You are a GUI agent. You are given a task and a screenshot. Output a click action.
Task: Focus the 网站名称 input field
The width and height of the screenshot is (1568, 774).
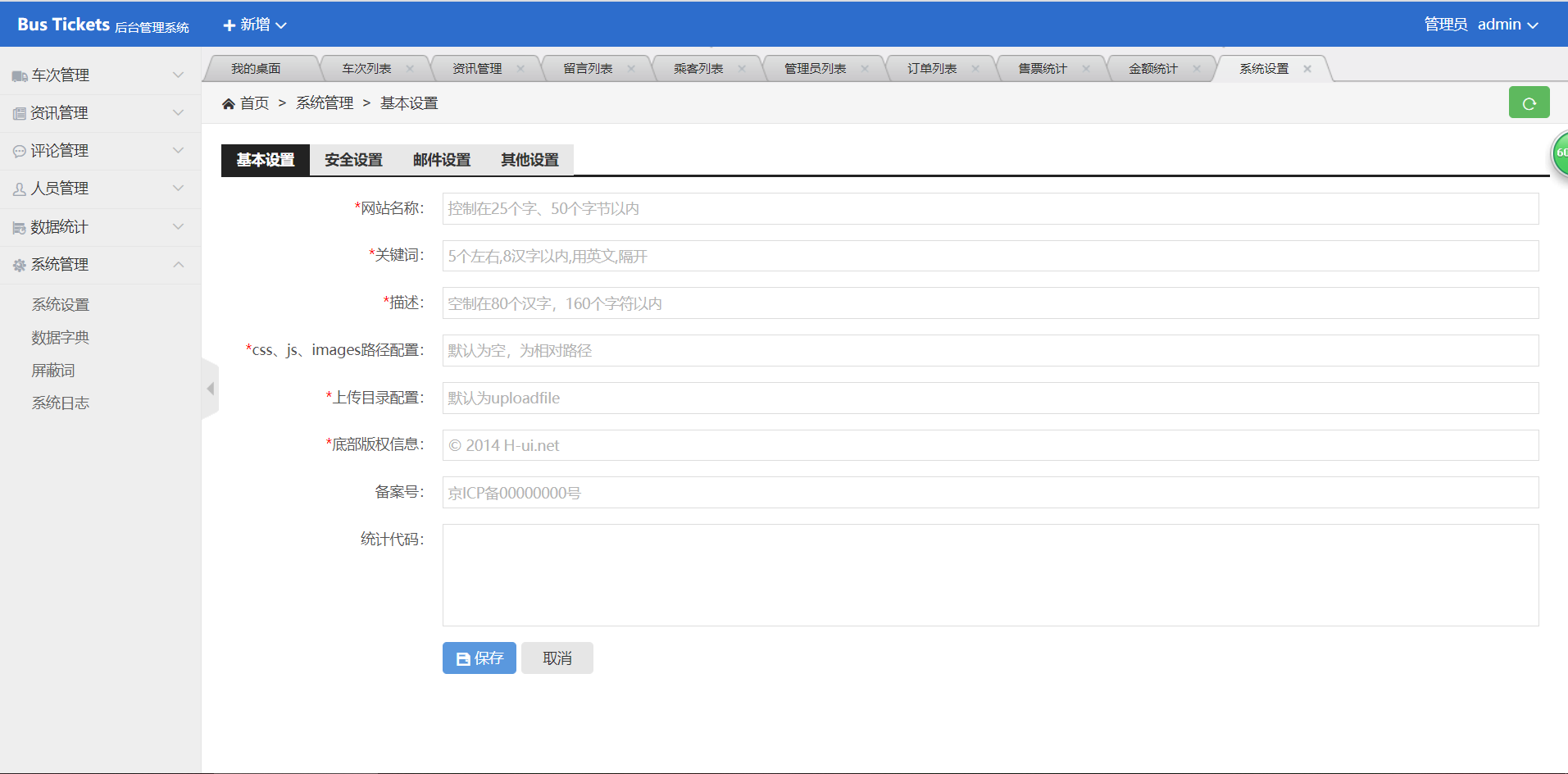(990, 208)
